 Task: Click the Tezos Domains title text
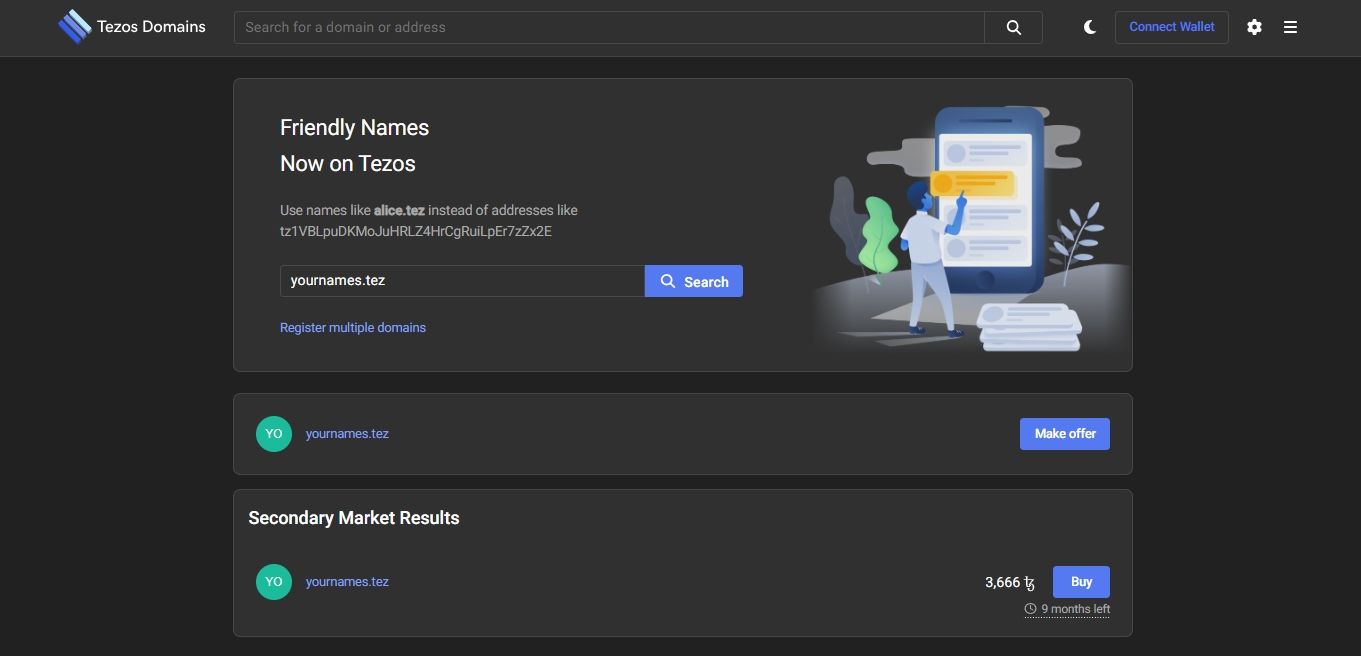tap(151, 27)
